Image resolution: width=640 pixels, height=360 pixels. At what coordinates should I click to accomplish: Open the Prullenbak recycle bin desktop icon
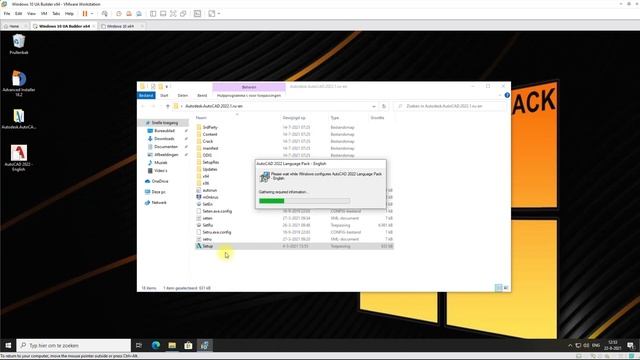point(19,44)
